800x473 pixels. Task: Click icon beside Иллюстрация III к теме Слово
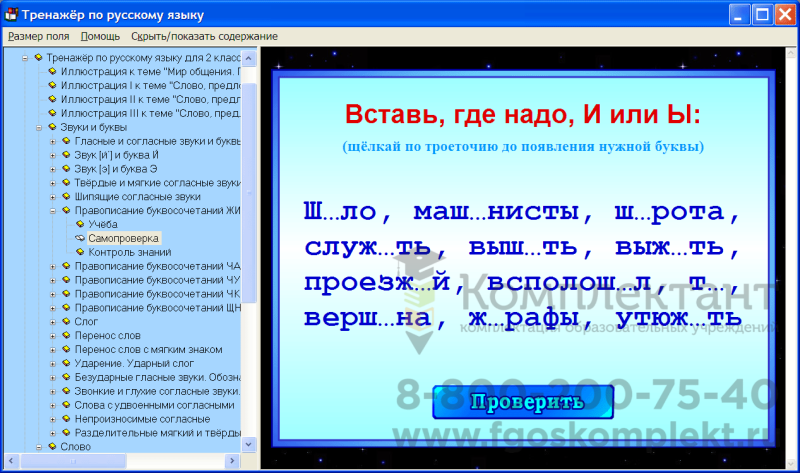[x=52, y=113]
